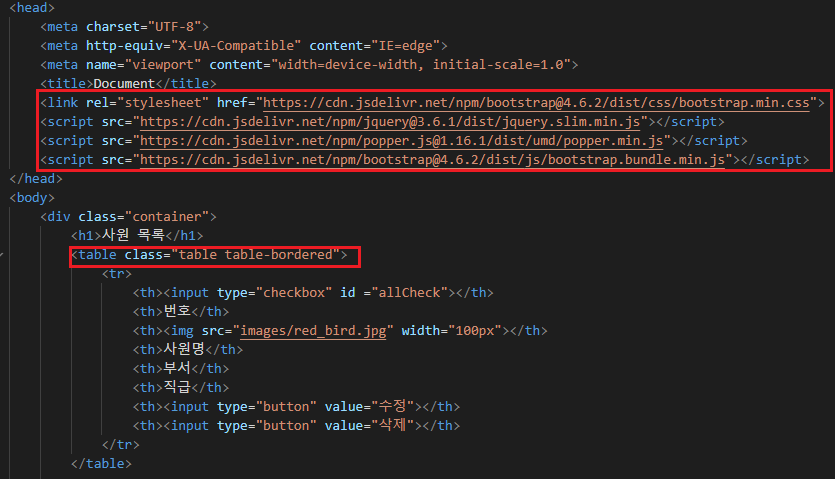Click the closing /tr tag

click(x=120, y=444)
